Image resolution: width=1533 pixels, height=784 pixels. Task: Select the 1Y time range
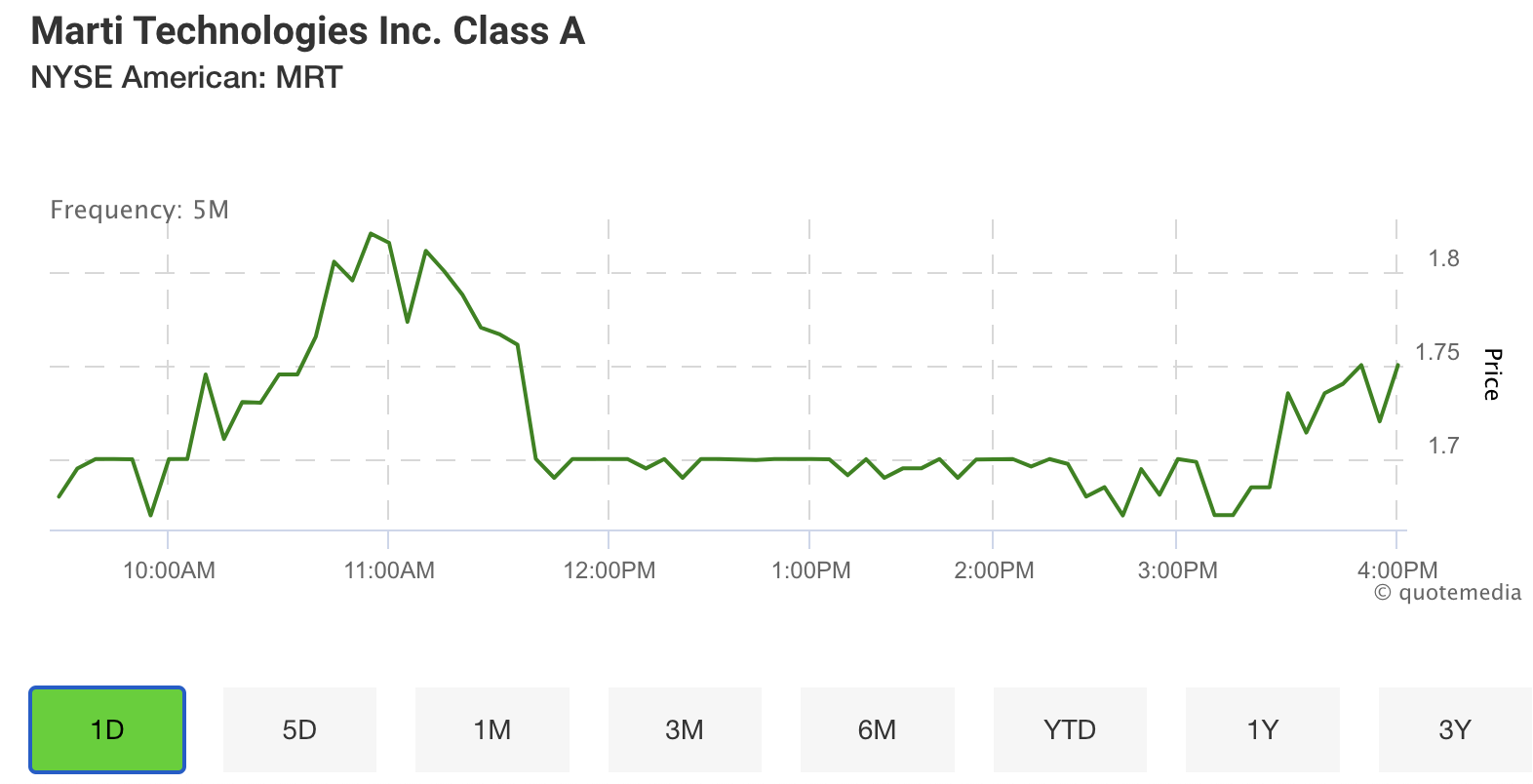tap(1262, 729)
